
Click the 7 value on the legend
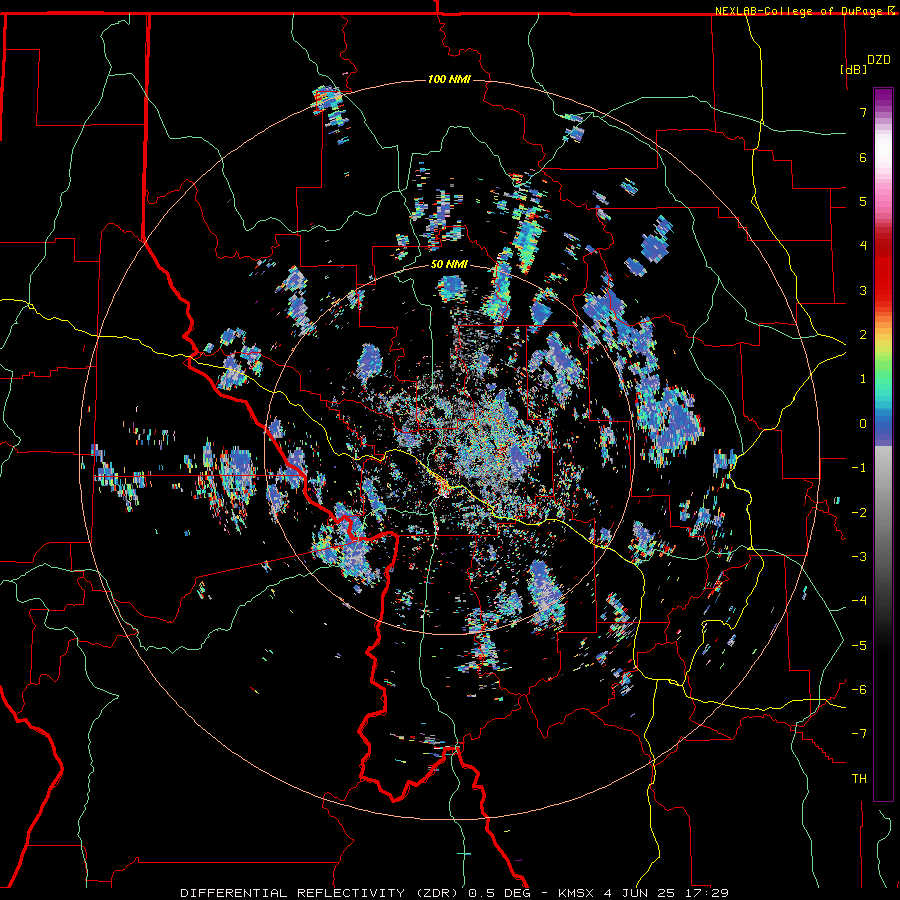coord(863,112)
